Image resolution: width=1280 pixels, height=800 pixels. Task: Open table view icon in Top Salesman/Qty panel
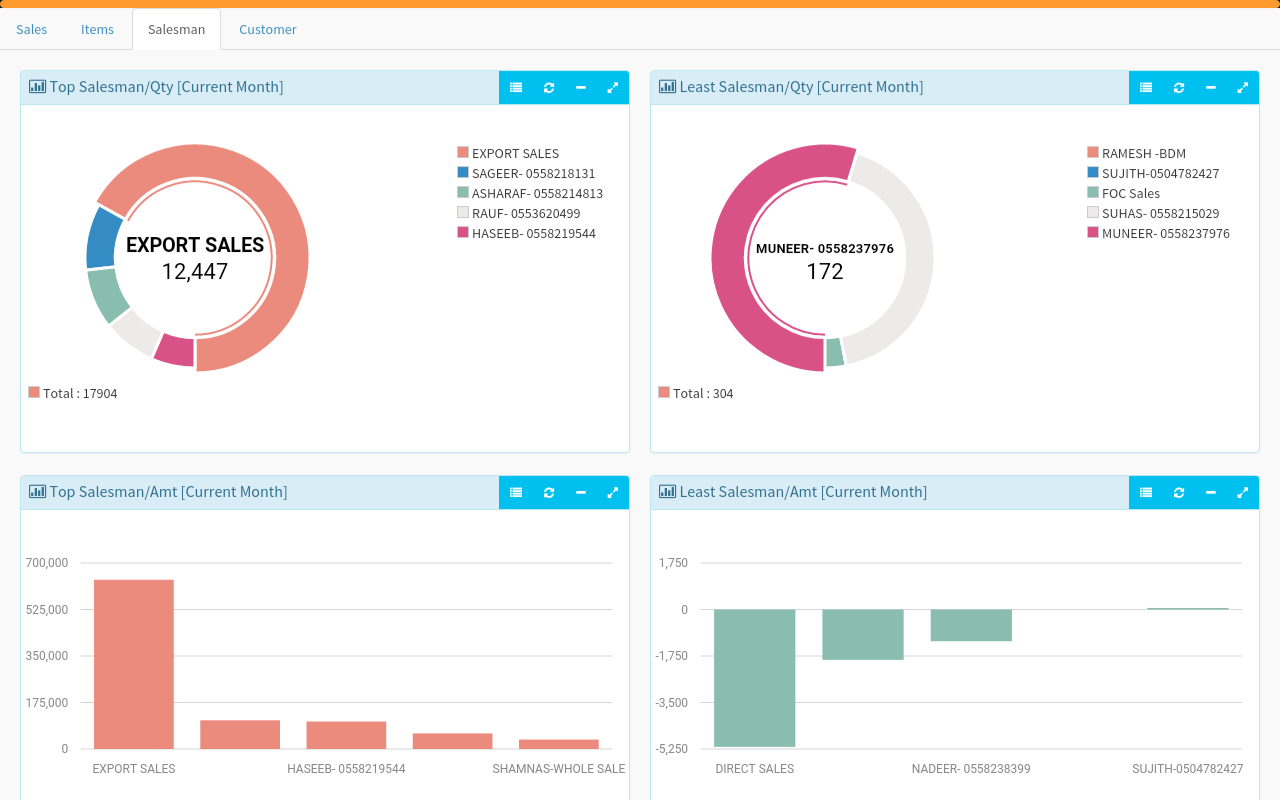tap(516, 88)
